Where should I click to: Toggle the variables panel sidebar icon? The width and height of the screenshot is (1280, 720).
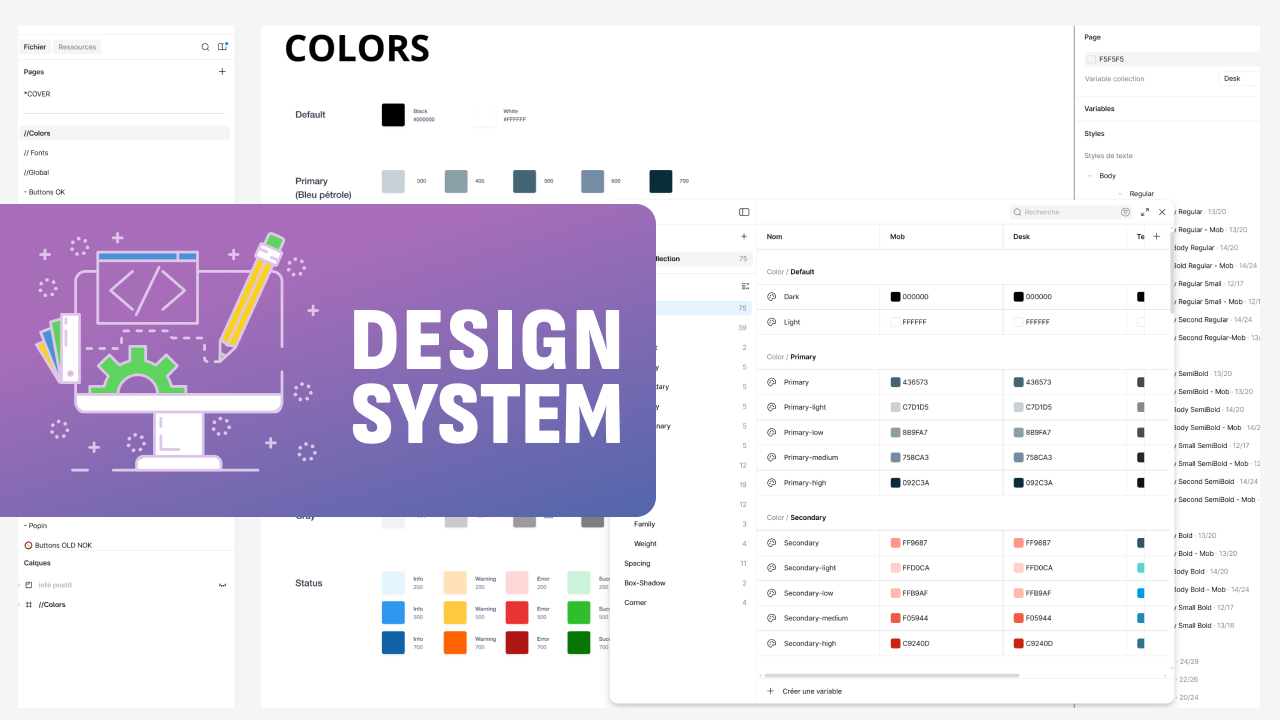click(744, 212)
